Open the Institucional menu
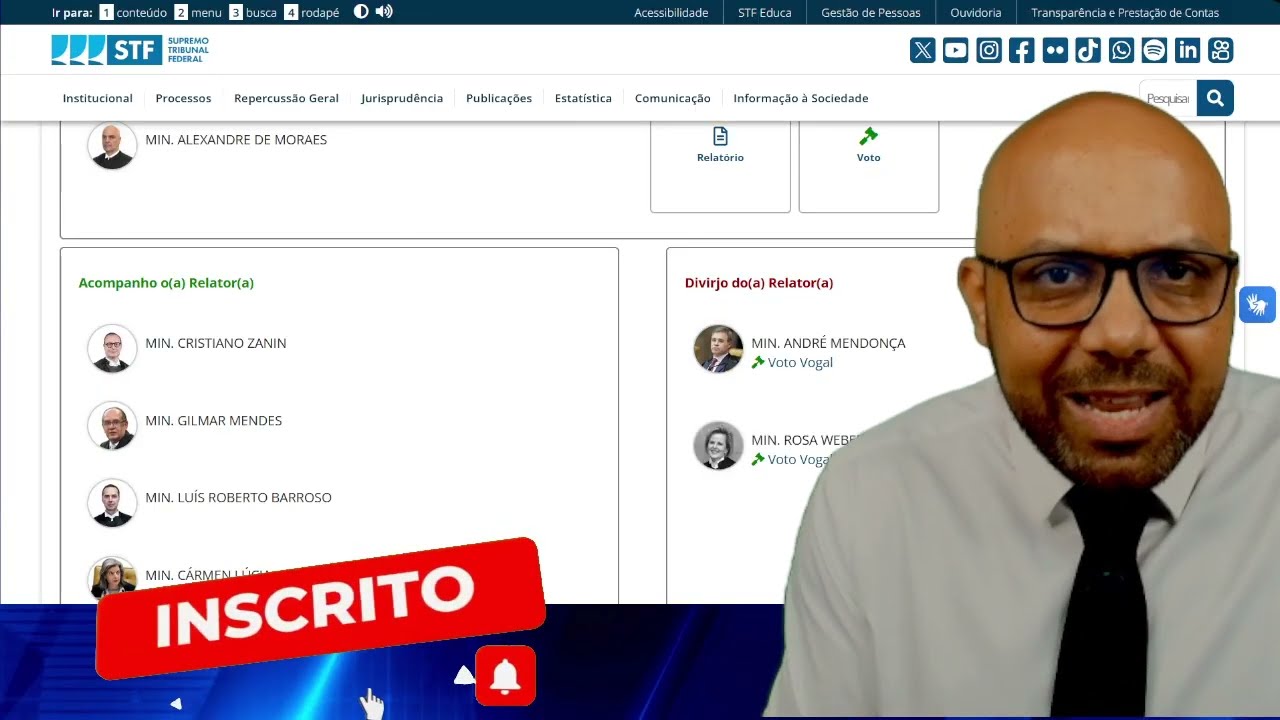1280x720 pixels. tap(98, 98)
